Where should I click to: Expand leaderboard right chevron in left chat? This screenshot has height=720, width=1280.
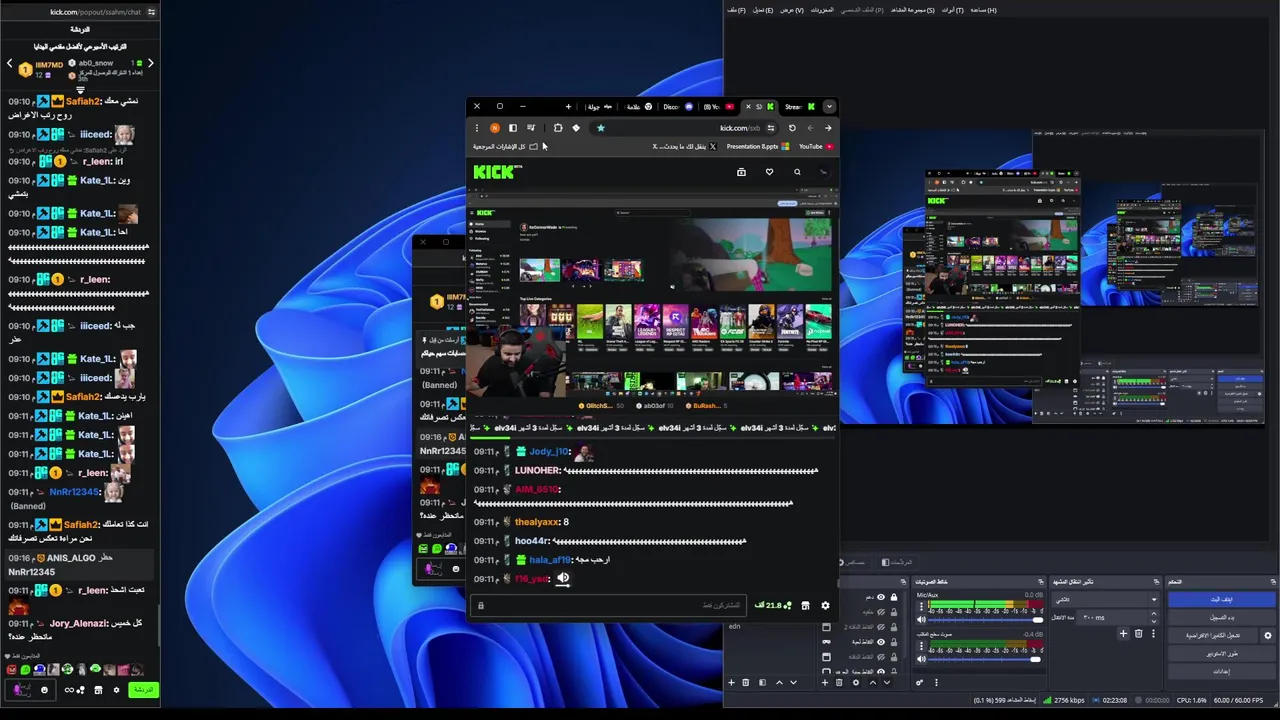(151, 63)
